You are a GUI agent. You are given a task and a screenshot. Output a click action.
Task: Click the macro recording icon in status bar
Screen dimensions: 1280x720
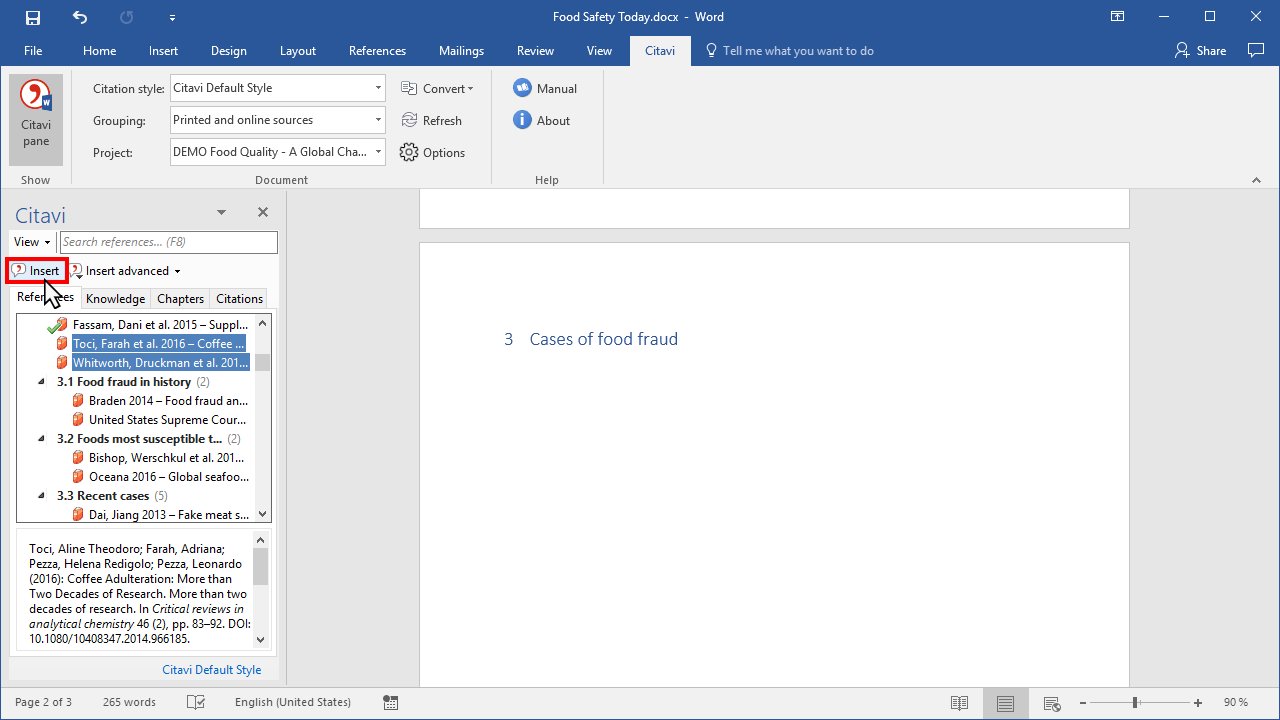tap(390, 703)
